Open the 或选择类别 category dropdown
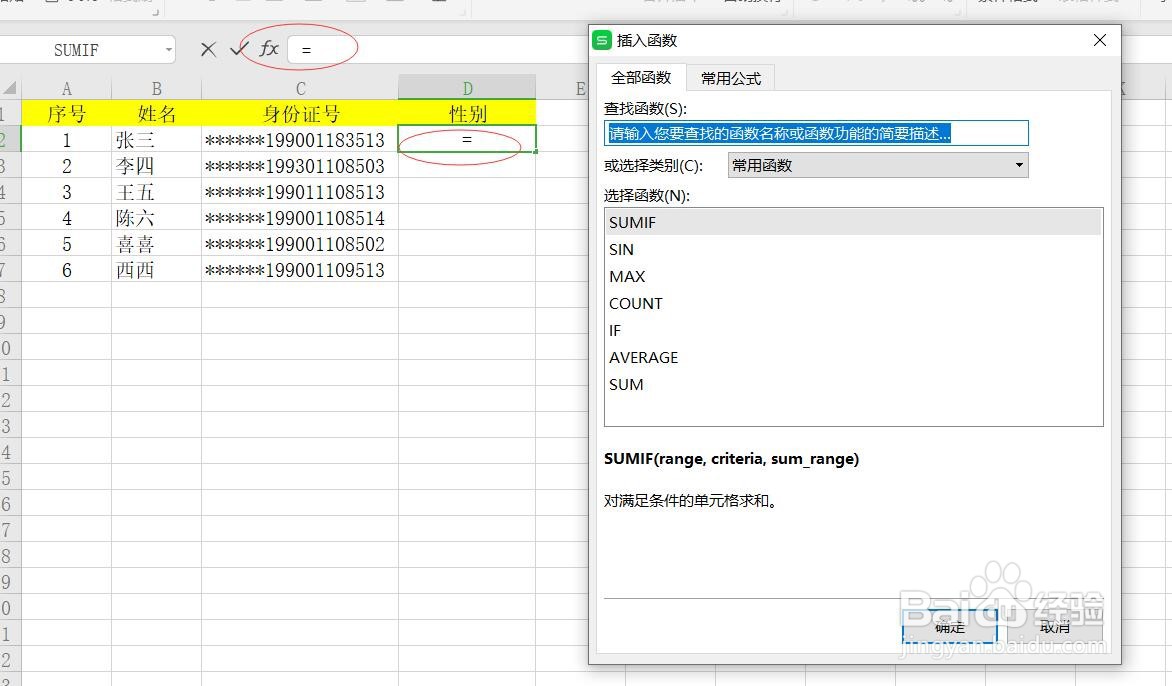The width and height of the screenshot is (1172, 686). pyautogui.click(x=878, y=165)
